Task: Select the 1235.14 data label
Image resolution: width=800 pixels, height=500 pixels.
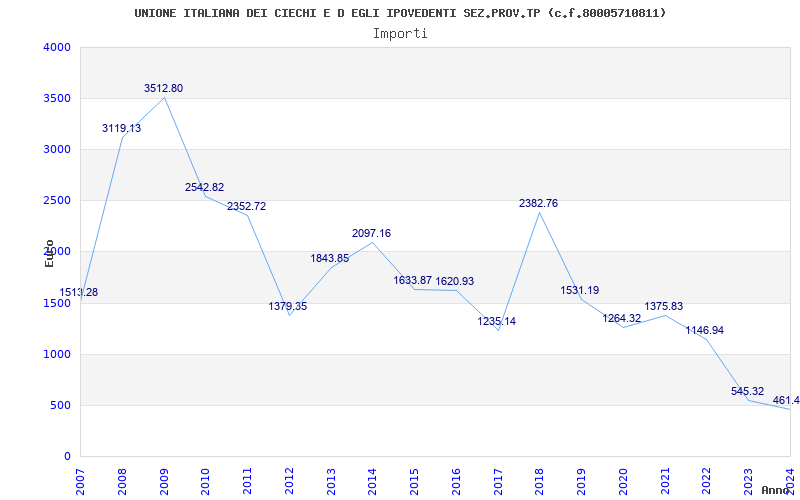Action: point(496,321)
